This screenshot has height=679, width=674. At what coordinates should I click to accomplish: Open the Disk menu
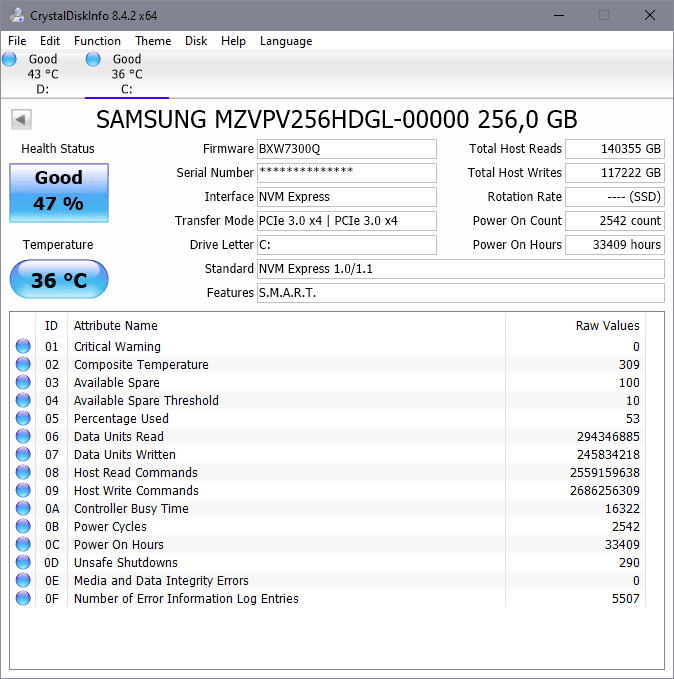pos(196,41)
